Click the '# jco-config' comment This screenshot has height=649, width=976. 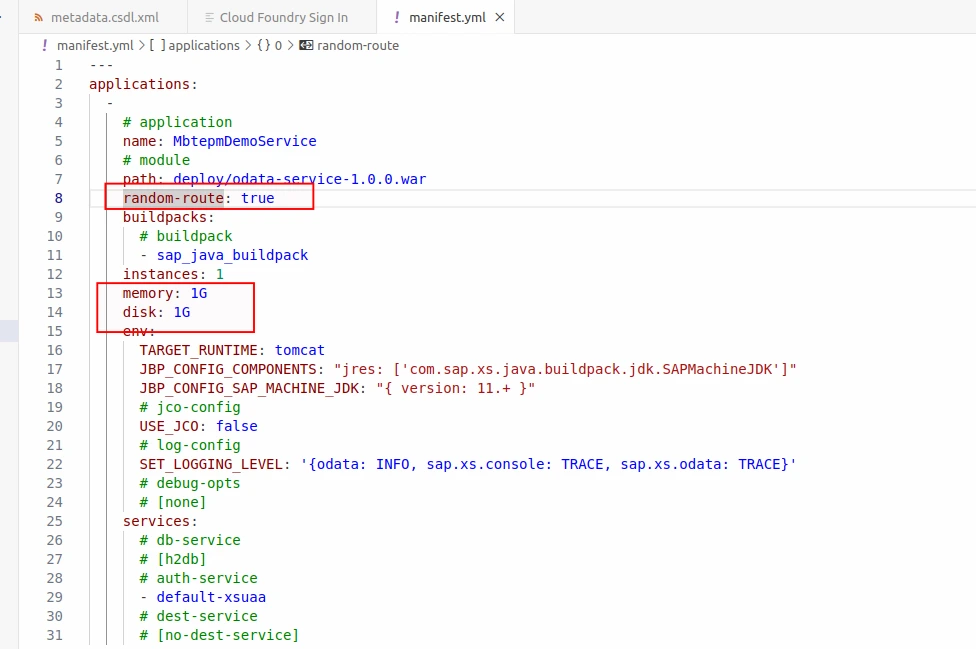coord(190,407)
